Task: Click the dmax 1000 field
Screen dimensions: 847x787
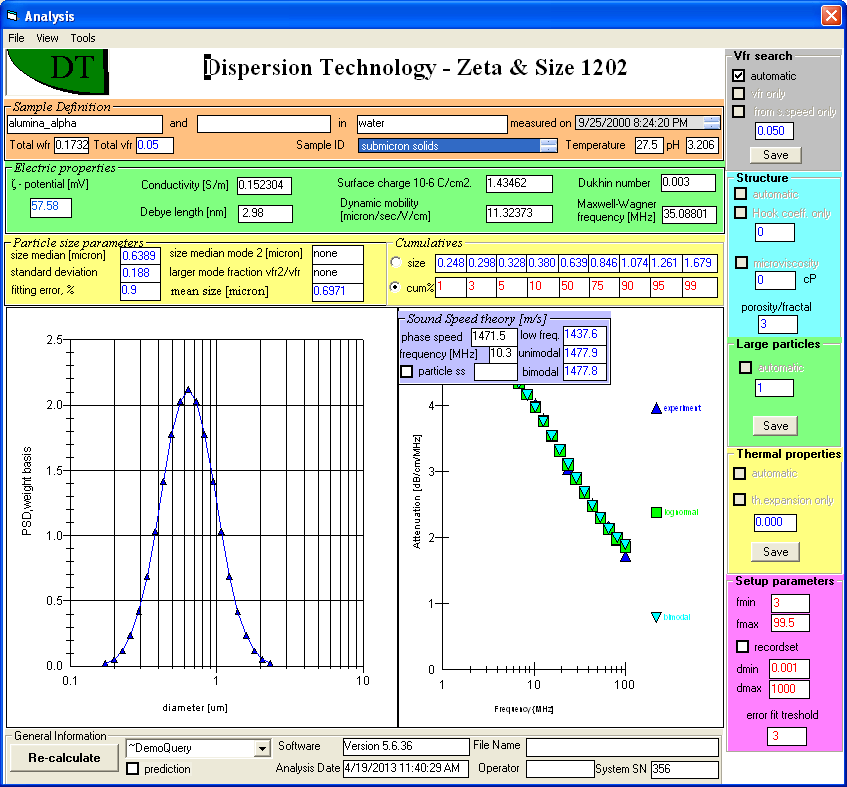Action: click(x=789, y=689)
